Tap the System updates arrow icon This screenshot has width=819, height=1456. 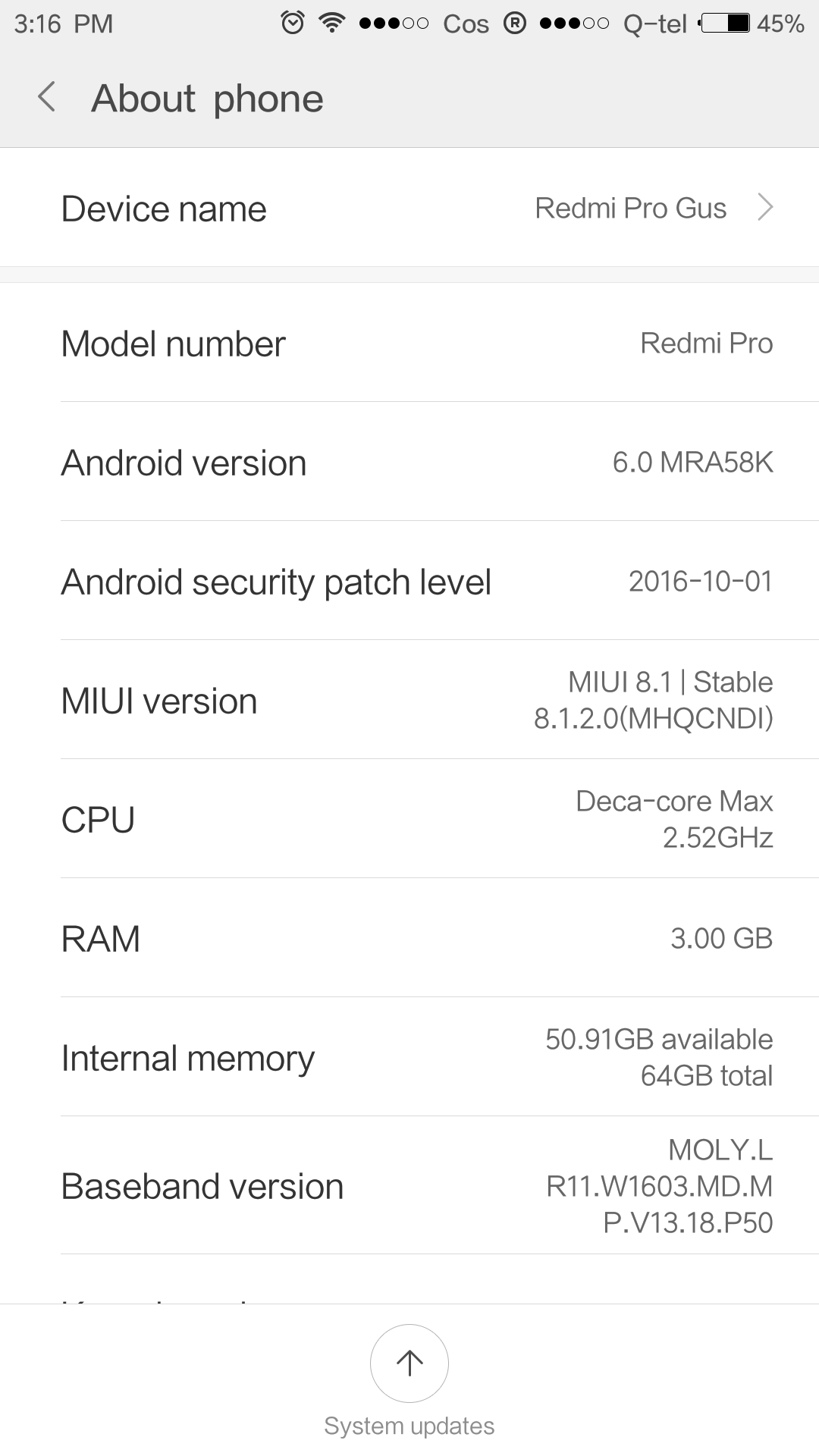tap(409, 1363)
